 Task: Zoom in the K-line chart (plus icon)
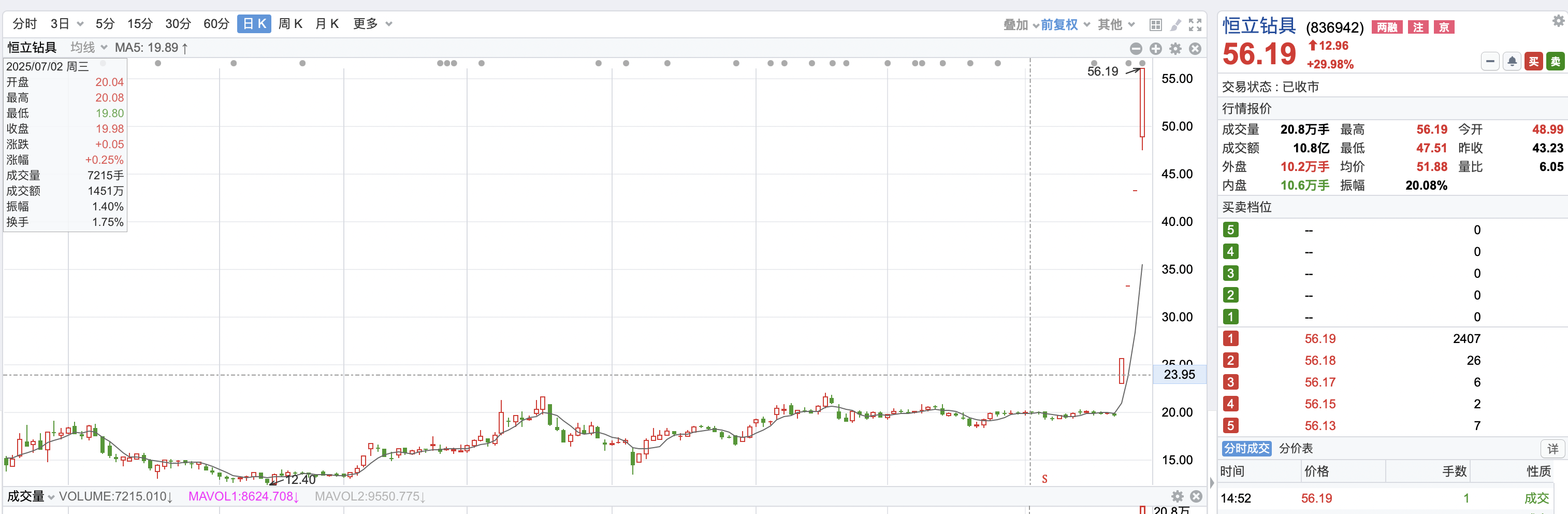coord(1155,49)
